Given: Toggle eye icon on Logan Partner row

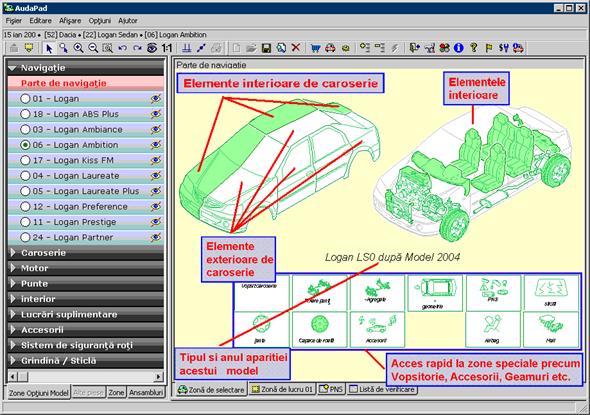Looking at the screenshot, I should 155,237.
